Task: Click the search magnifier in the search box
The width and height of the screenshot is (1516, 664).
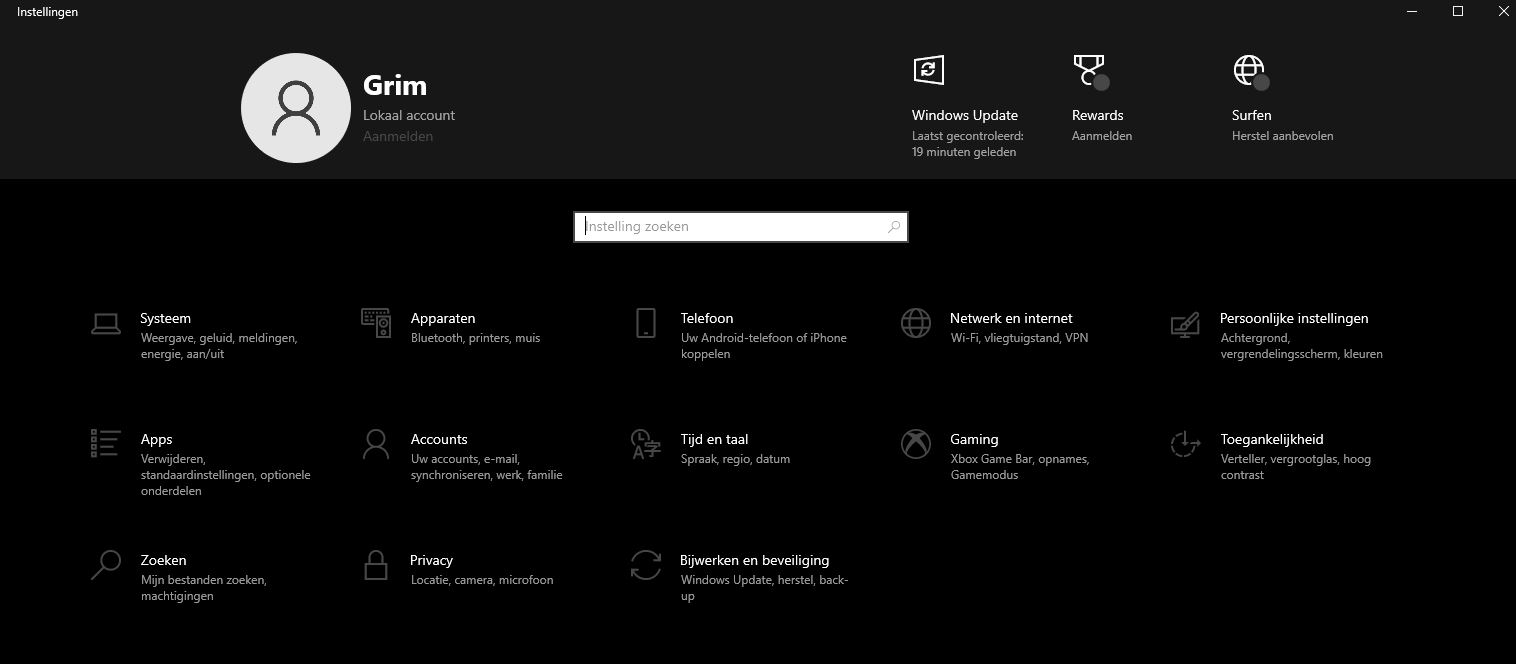Action: [x=894, y=227]
